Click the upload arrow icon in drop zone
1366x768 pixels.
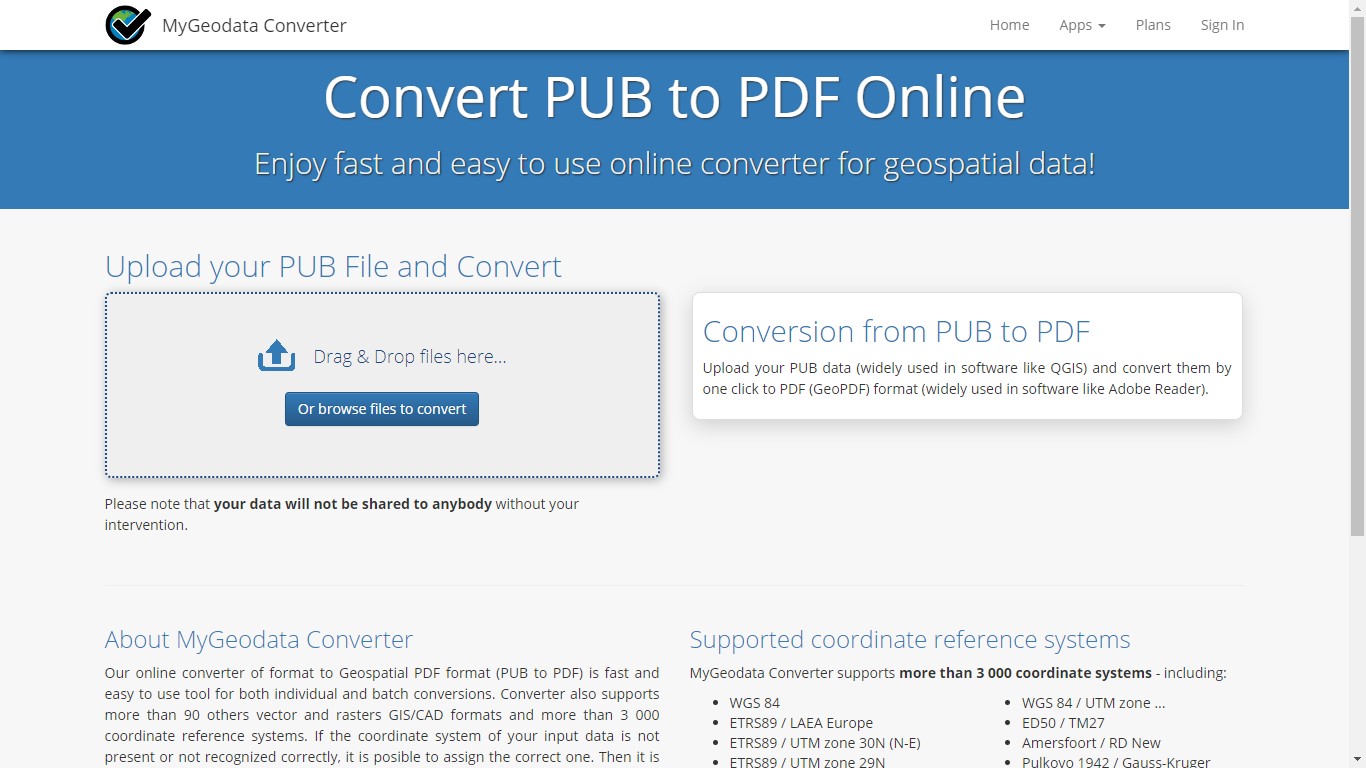(277, 356)
